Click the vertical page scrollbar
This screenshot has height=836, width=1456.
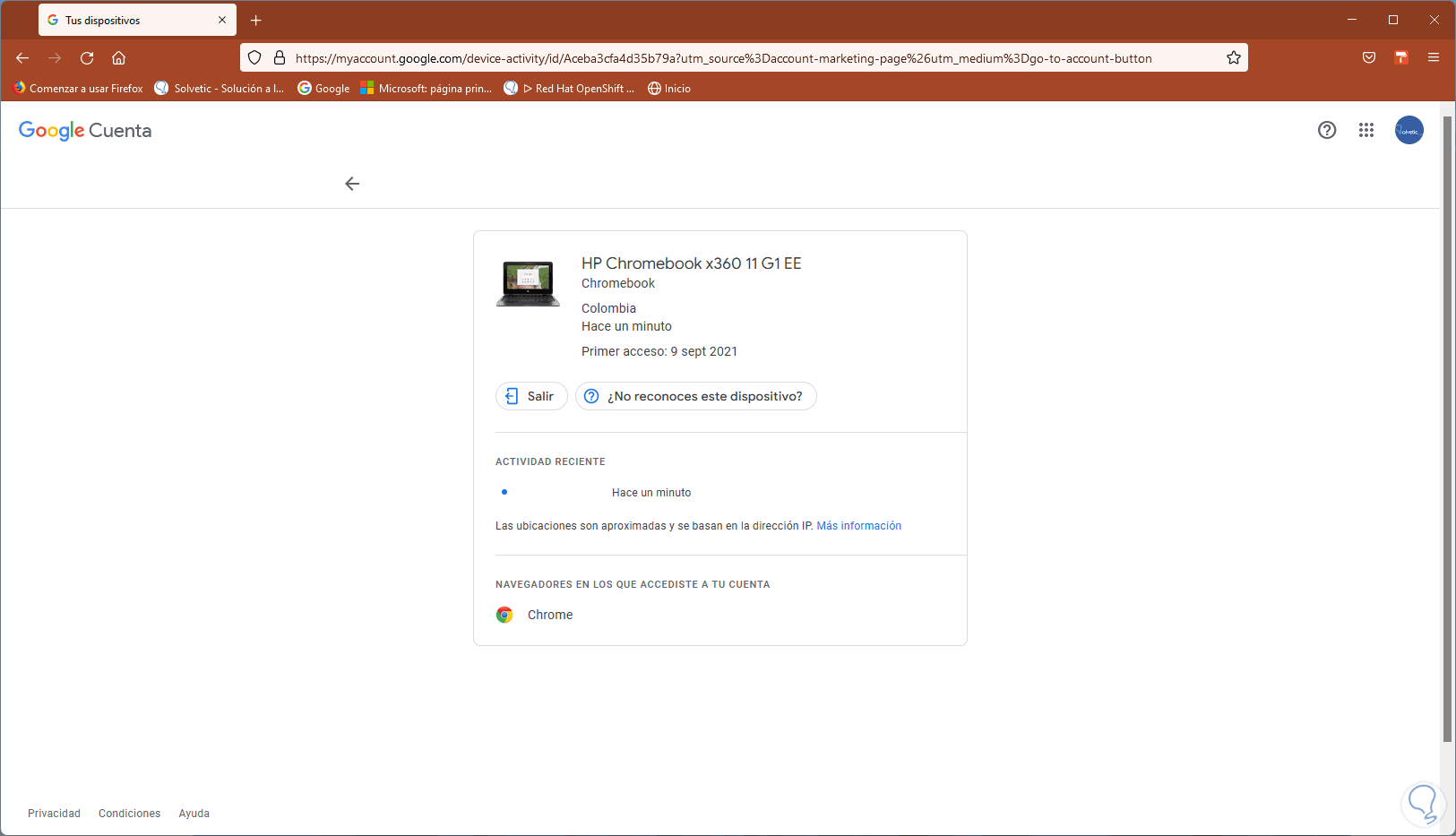coord(1448,430)
